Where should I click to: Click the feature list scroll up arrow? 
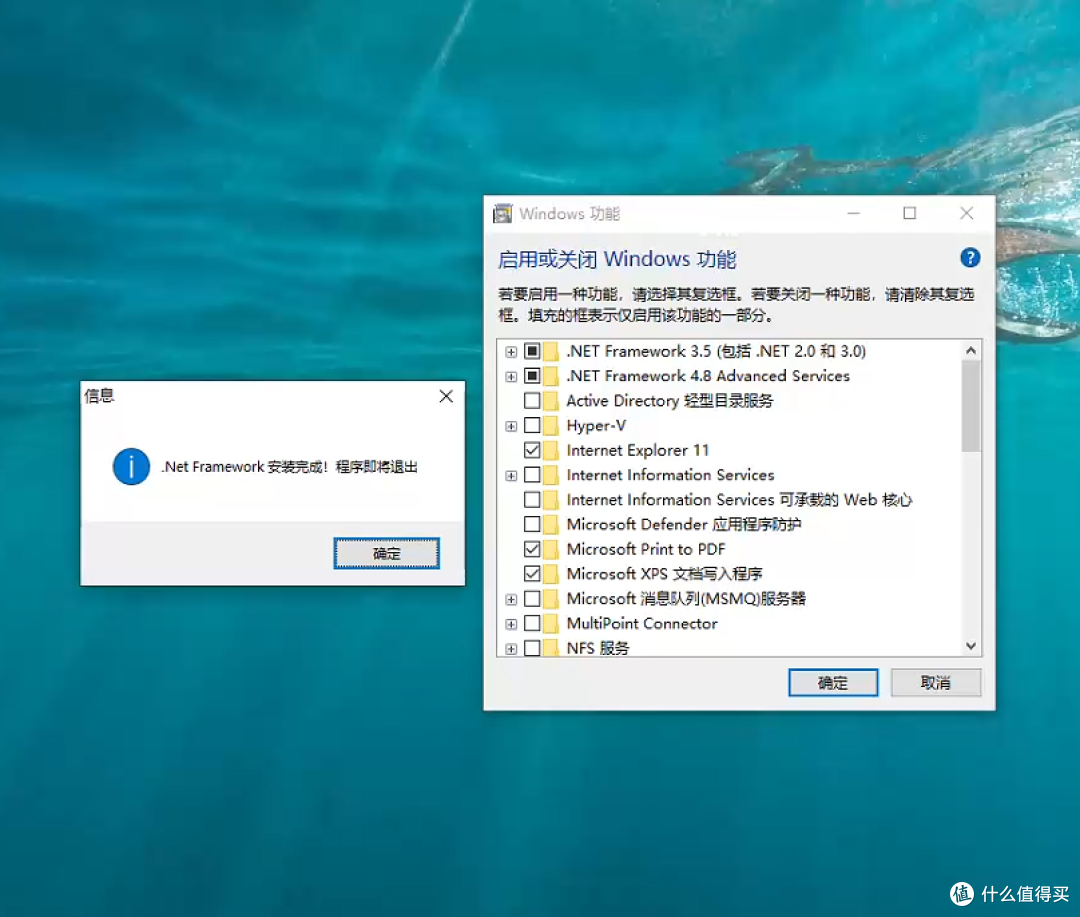tap(971, 351)
